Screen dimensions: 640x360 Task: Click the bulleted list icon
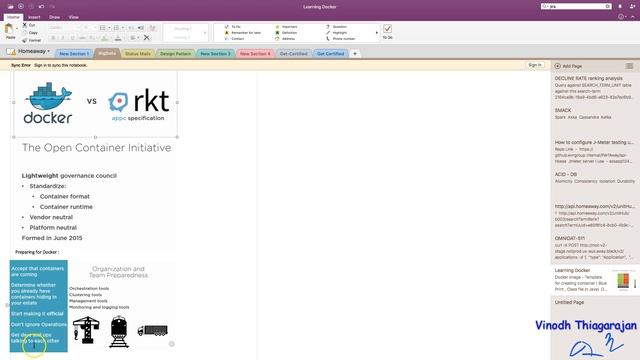coord(102,28)
